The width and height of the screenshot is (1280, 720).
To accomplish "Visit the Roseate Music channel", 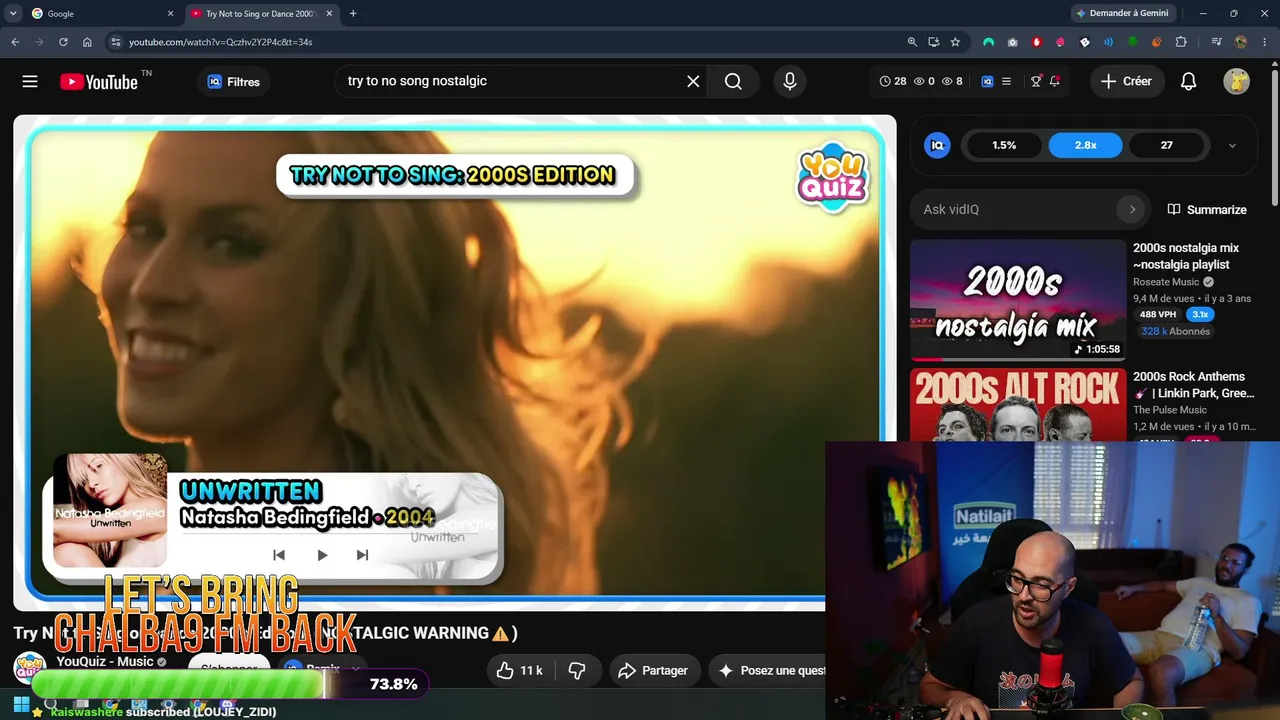I will click(x=1166, y=282).
